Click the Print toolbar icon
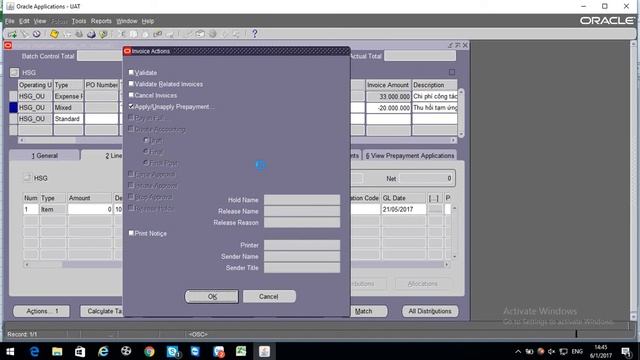Image resolution: width=640 pixels, height=360 pixels. (91, 34)
